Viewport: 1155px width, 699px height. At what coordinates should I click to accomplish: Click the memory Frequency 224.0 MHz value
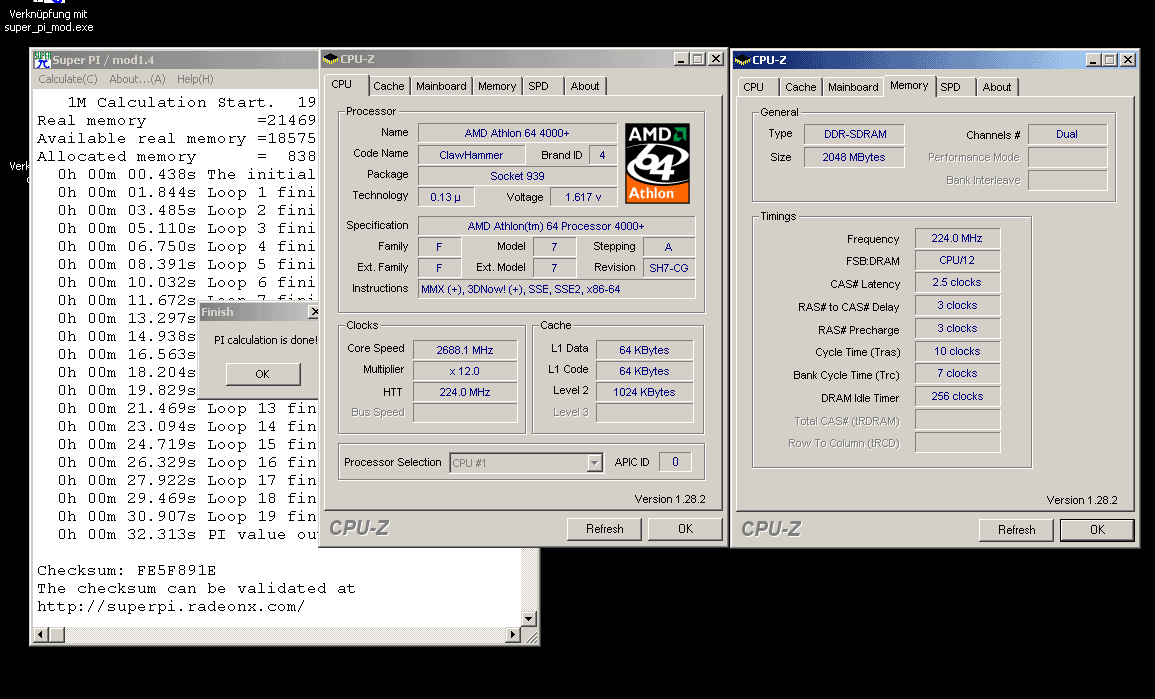click(957, 238)
